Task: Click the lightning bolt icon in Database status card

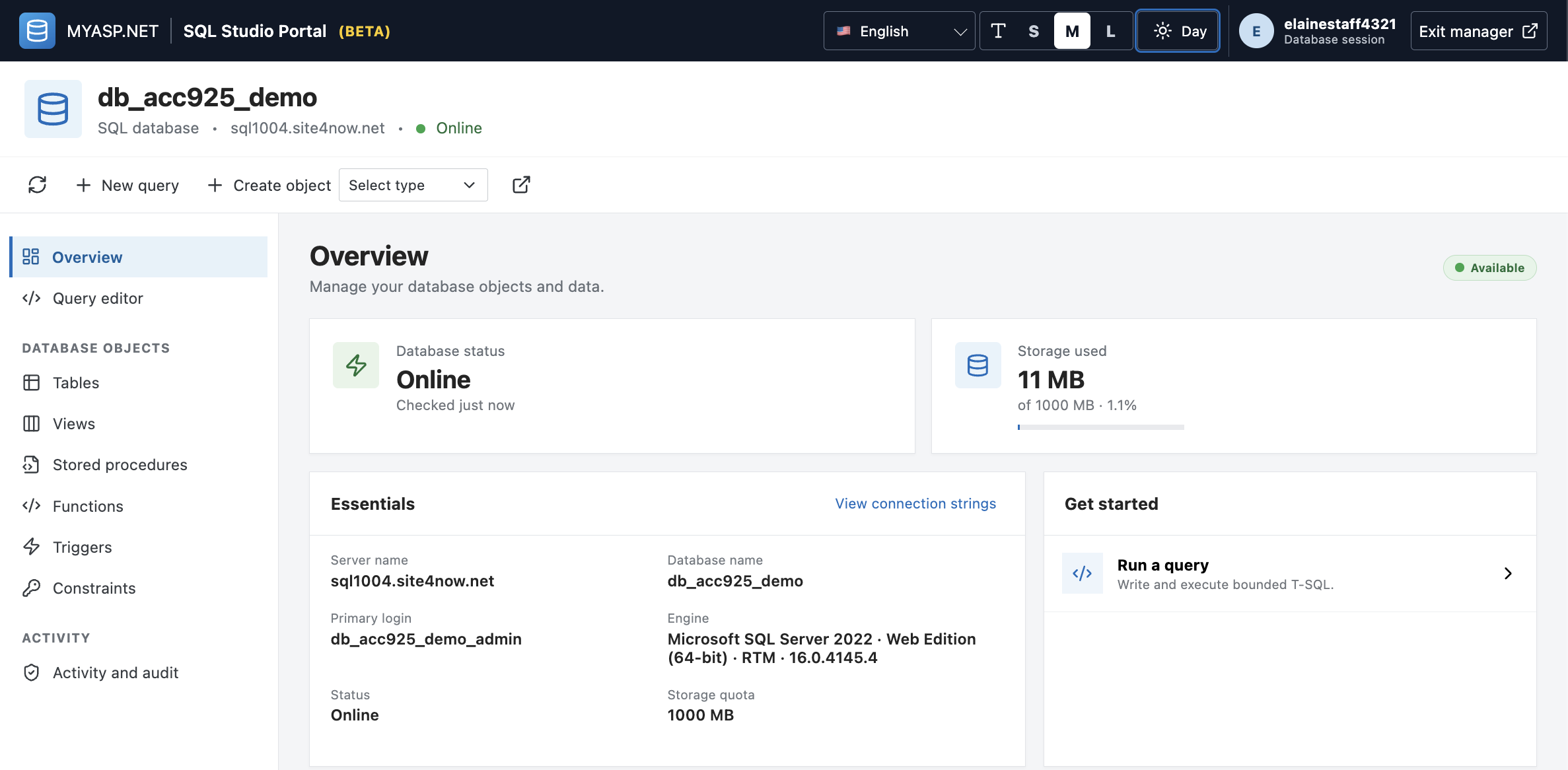Action: 356,365
